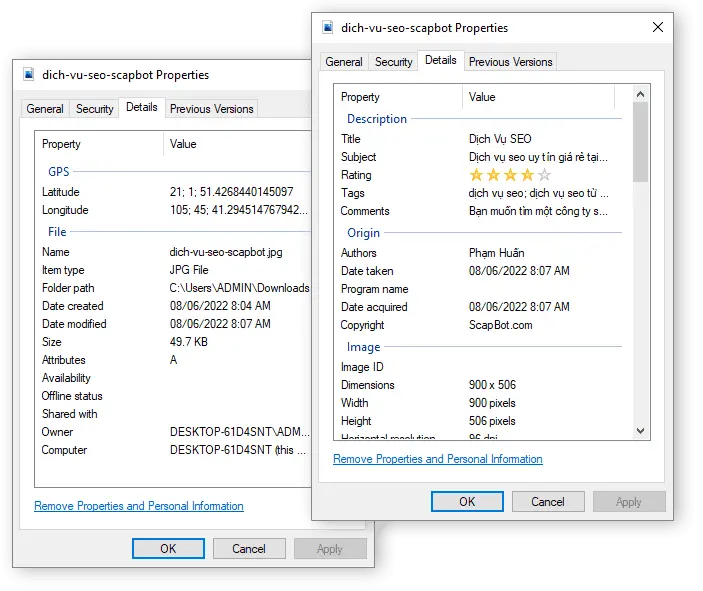Set rating to the fourth star

pyautogui.click(x=527, y=175)
